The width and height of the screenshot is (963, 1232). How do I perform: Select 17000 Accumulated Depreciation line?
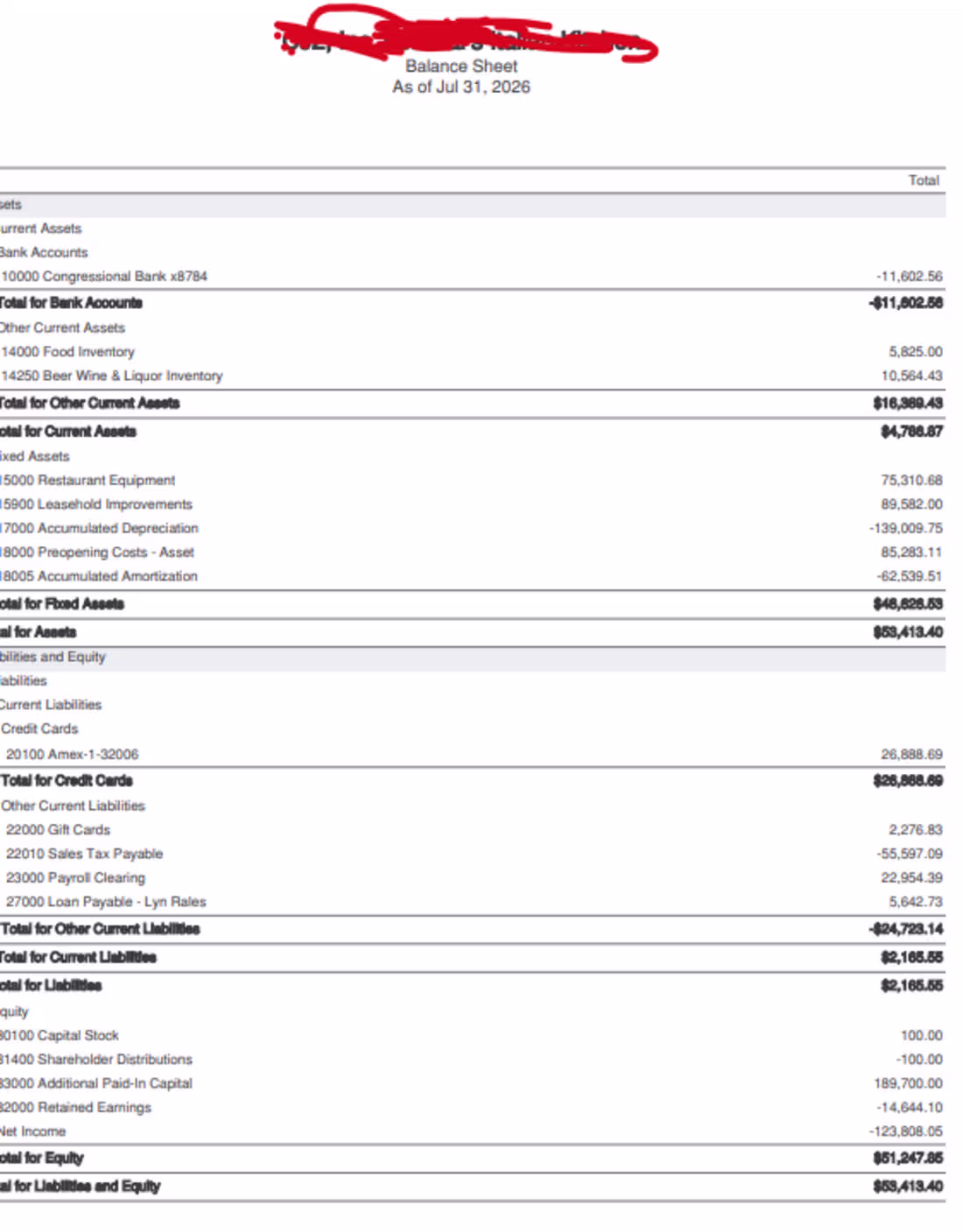473,529
